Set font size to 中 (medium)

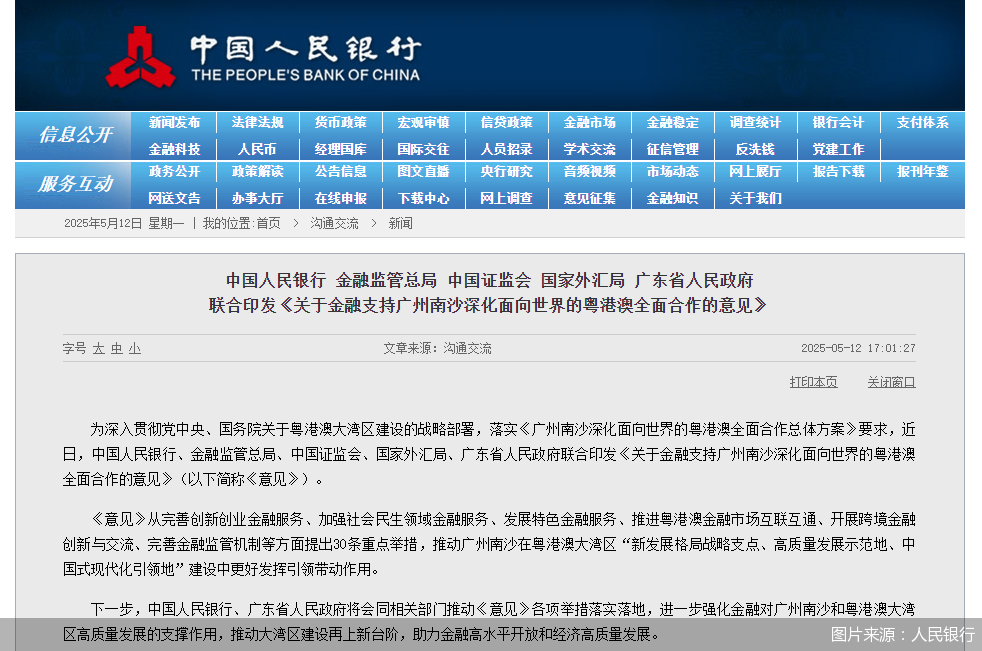point(116,349)
